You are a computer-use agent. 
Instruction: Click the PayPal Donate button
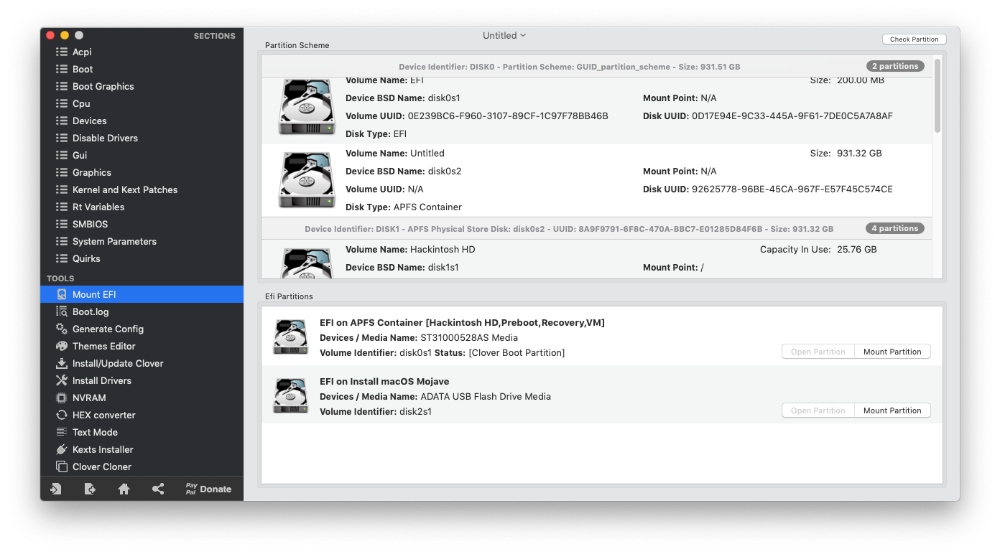[209, 489]
